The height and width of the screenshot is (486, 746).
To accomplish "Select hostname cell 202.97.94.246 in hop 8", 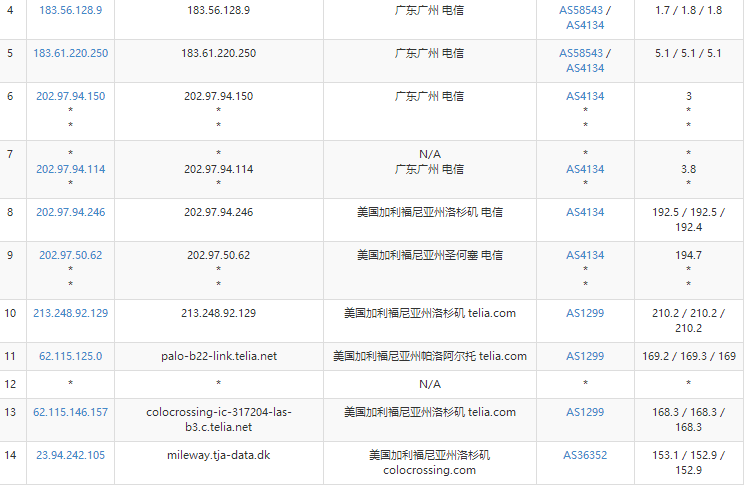I will (x=219, y=212).
